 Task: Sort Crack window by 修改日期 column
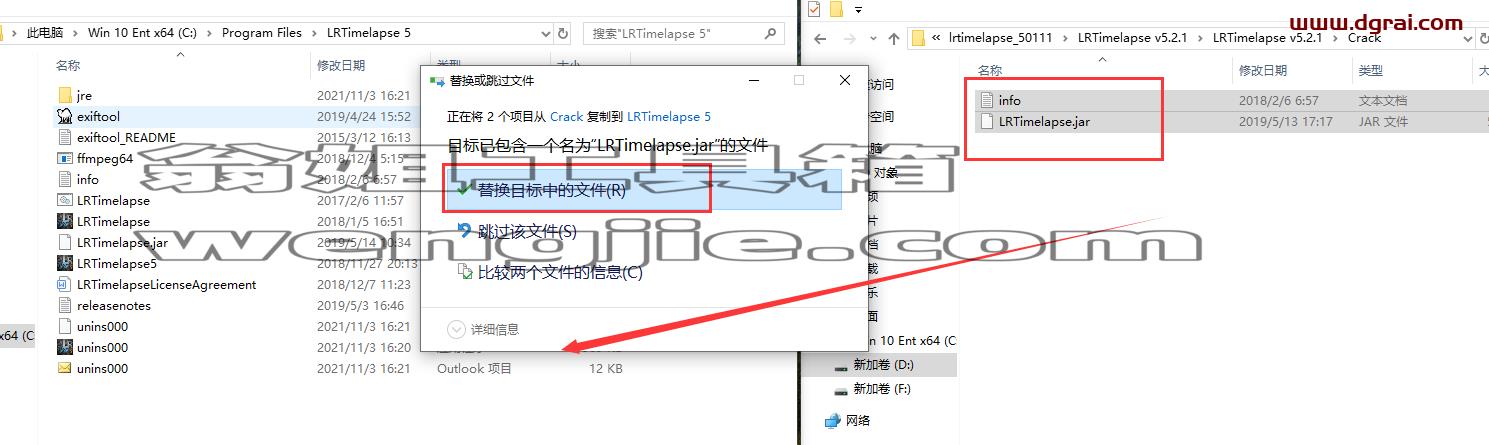tap(1265, 71)
